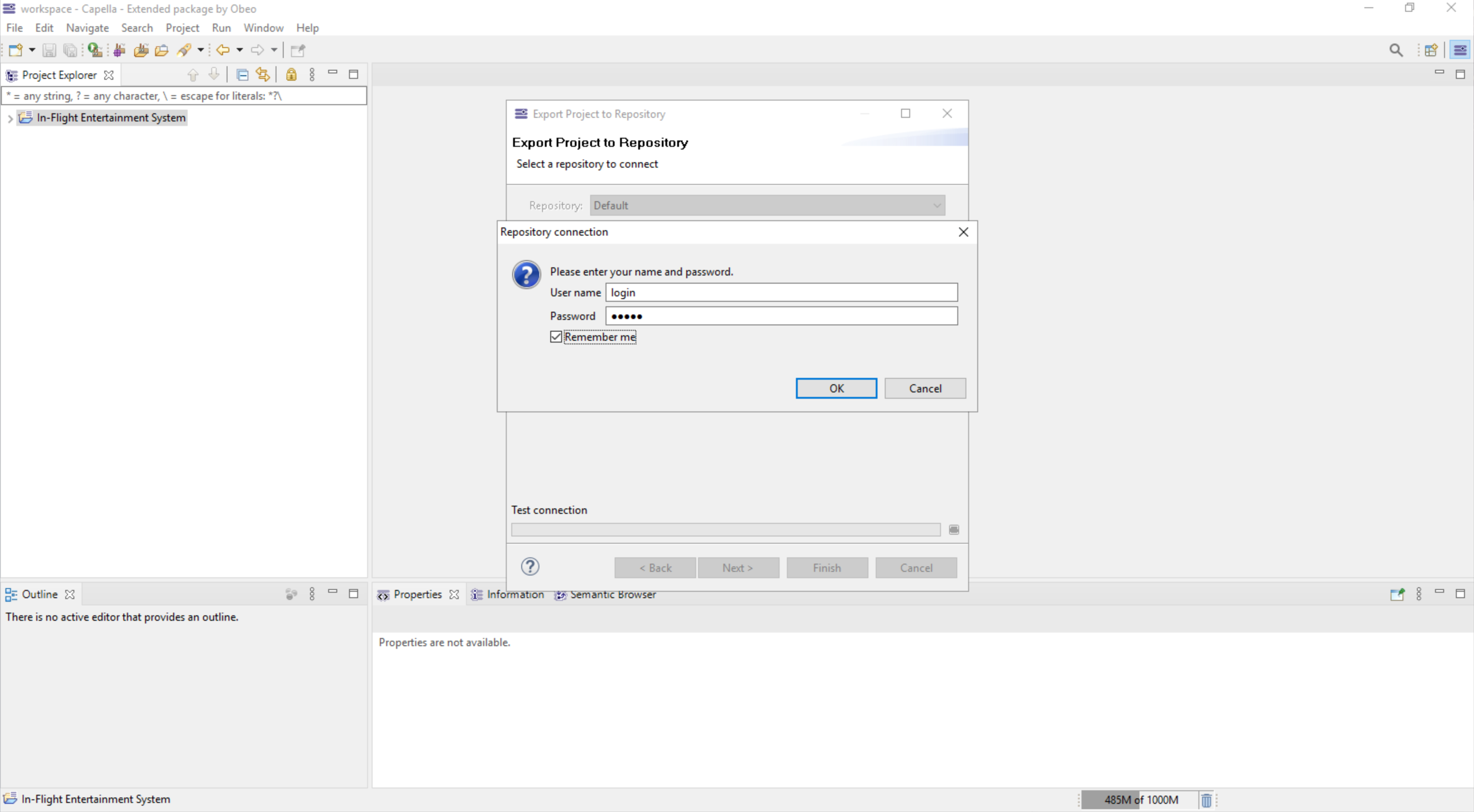Switch to the Properties tab
Viewport: 1474px width, 812px height.
click(x=417, y=594)
